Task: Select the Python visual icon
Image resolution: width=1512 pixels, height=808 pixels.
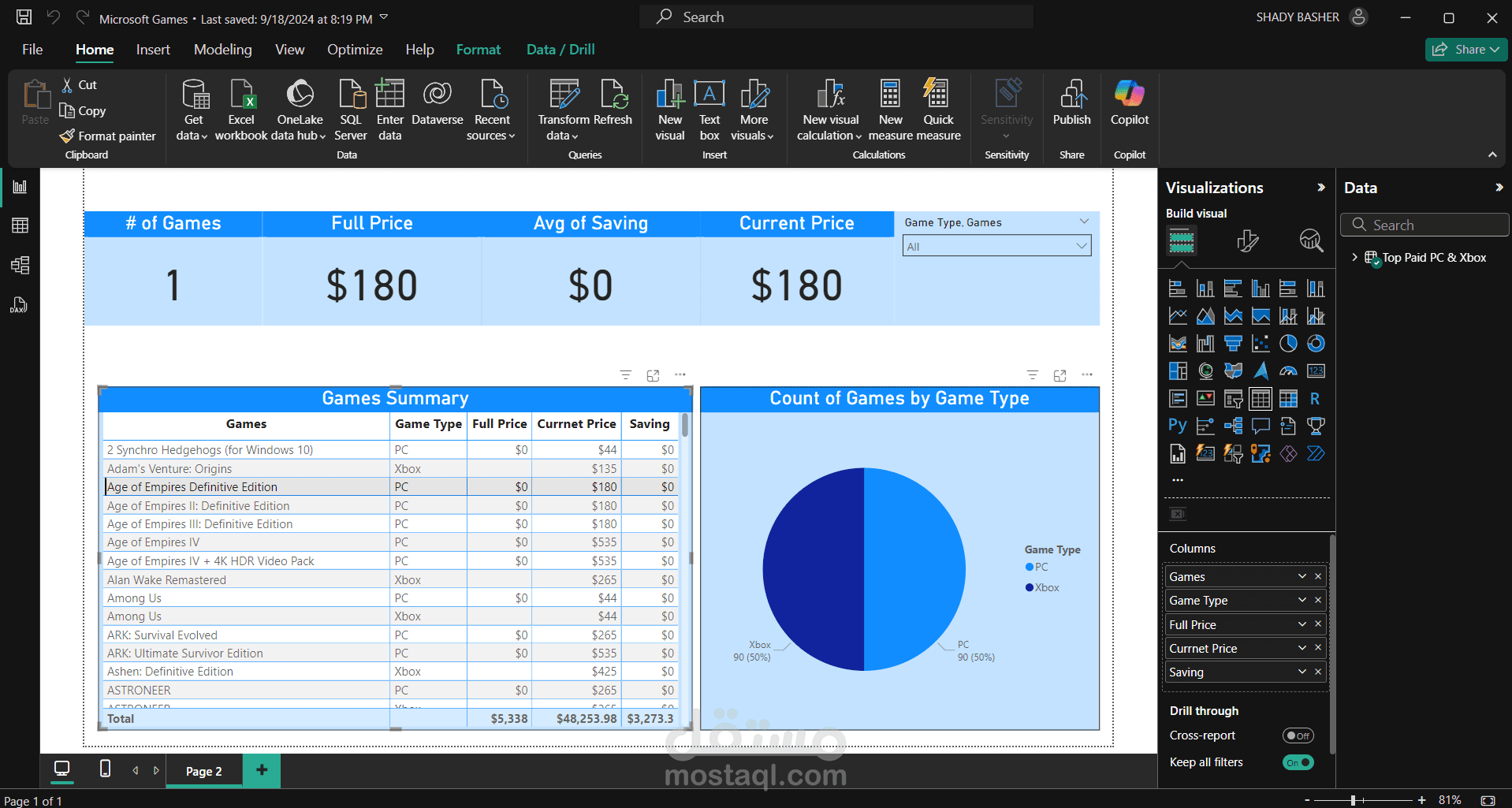Action: (1178, 426)
